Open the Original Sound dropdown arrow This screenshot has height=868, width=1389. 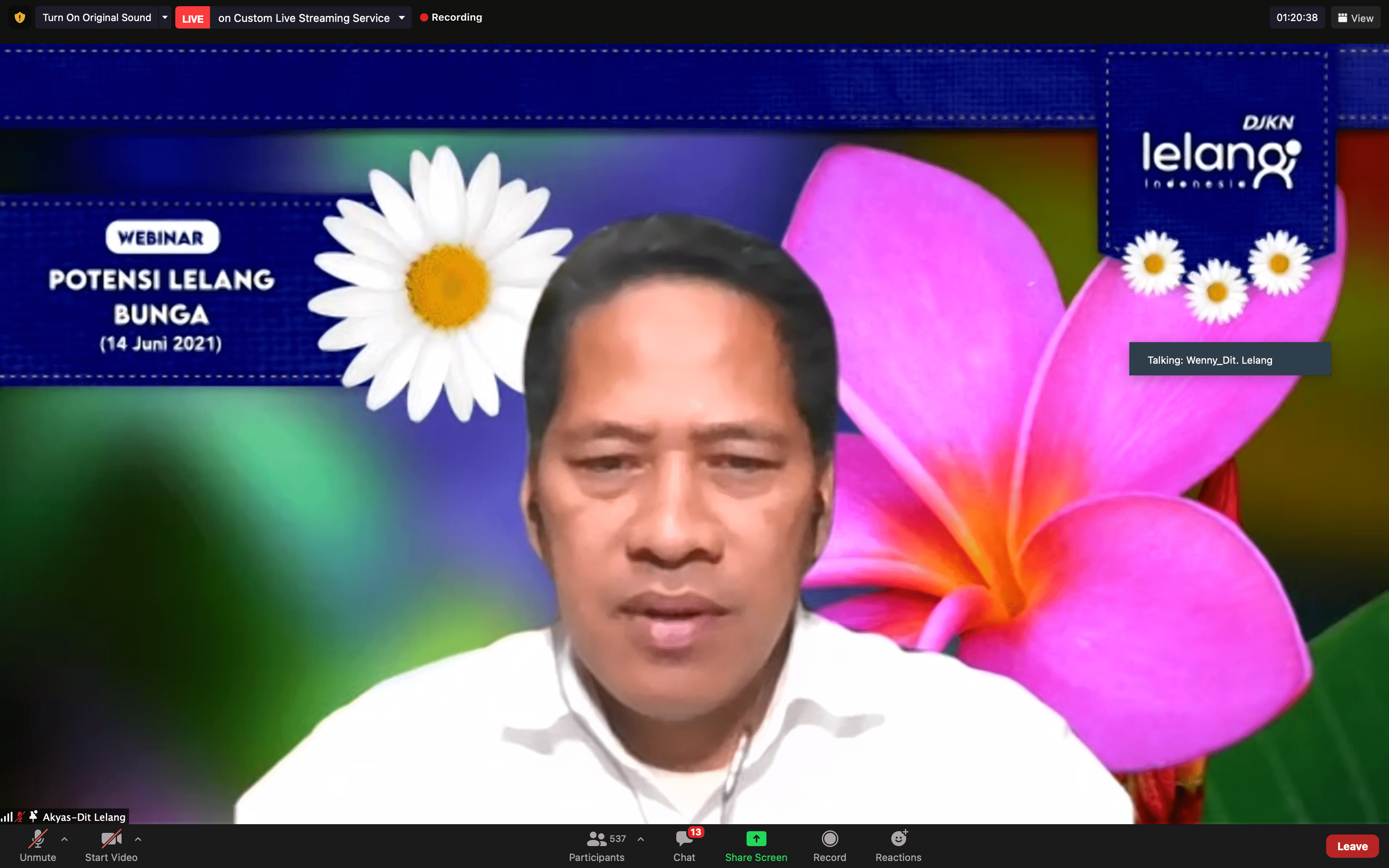tap(165, 18)
